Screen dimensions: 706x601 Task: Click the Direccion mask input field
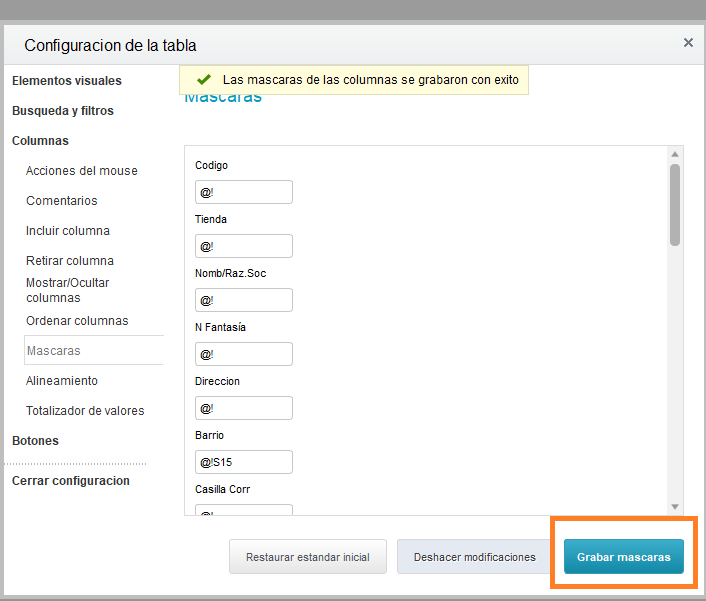(x=244, y=408)
